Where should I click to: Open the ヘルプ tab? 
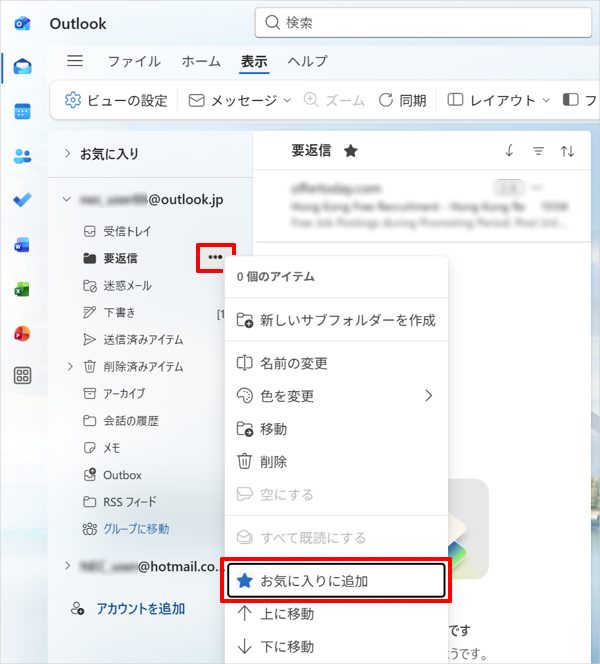click(x=307, y=62)
